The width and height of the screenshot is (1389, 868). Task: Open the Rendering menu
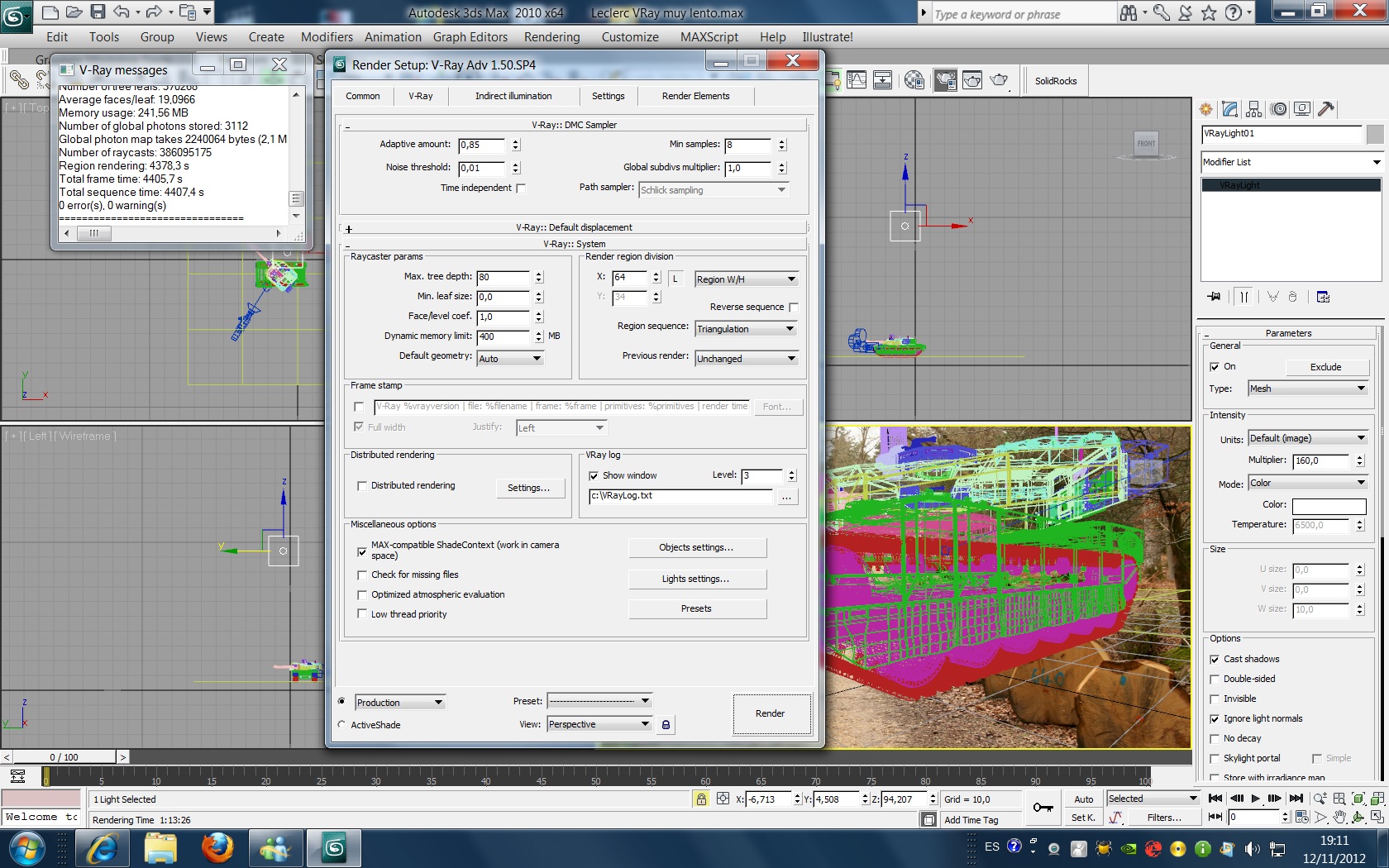point(551,37)
